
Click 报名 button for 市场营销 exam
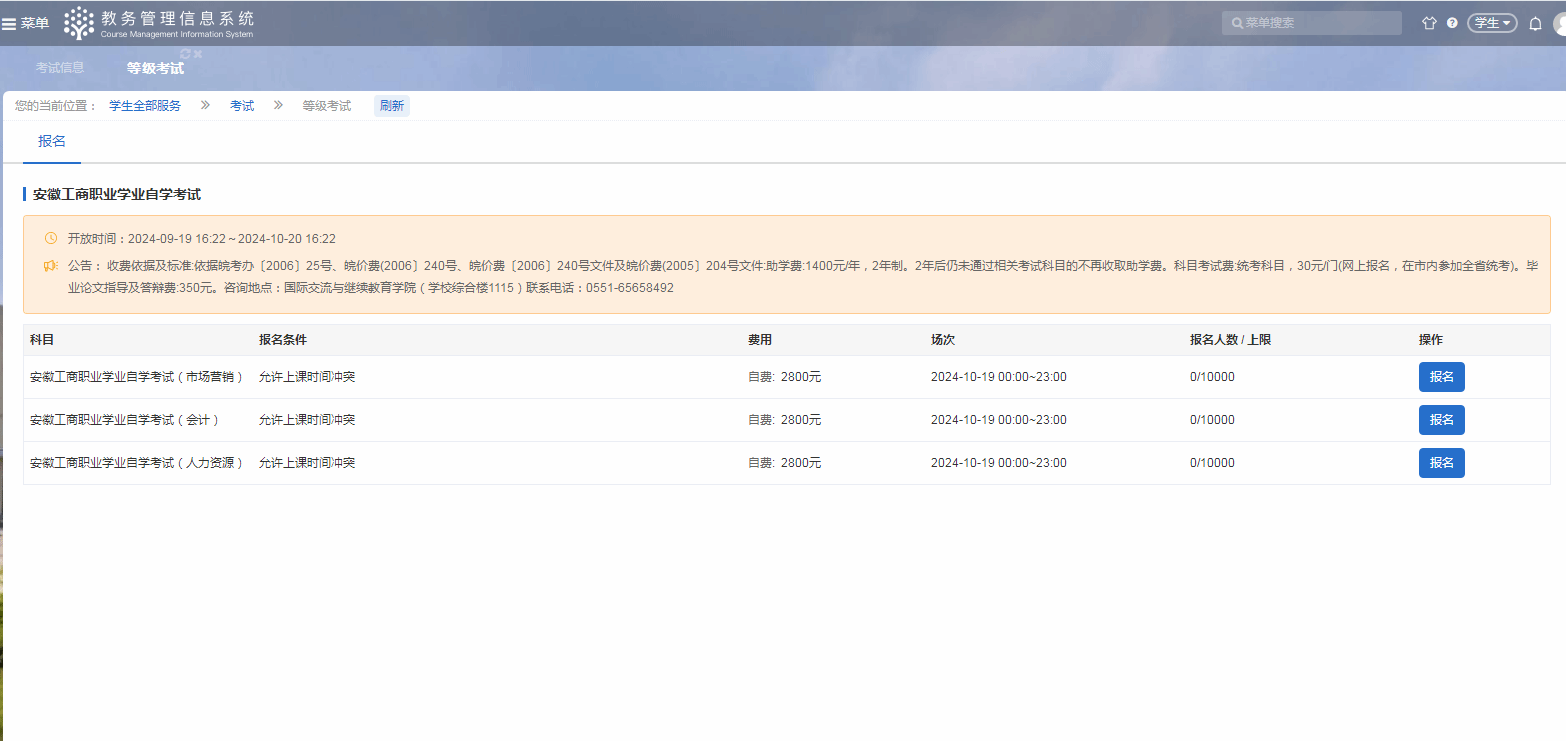[1441, 377]
